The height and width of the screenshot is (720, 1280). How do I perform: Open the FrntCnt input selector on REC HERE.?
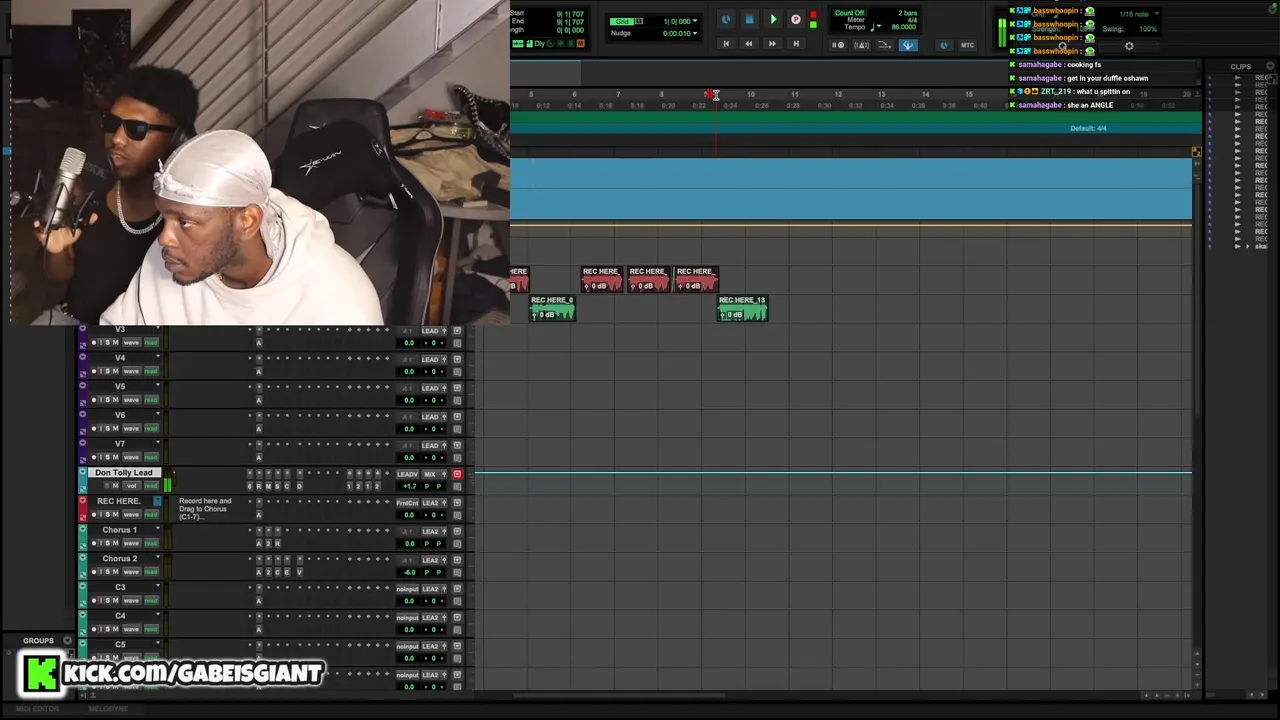pyautogui.click(x=407, y=503)
